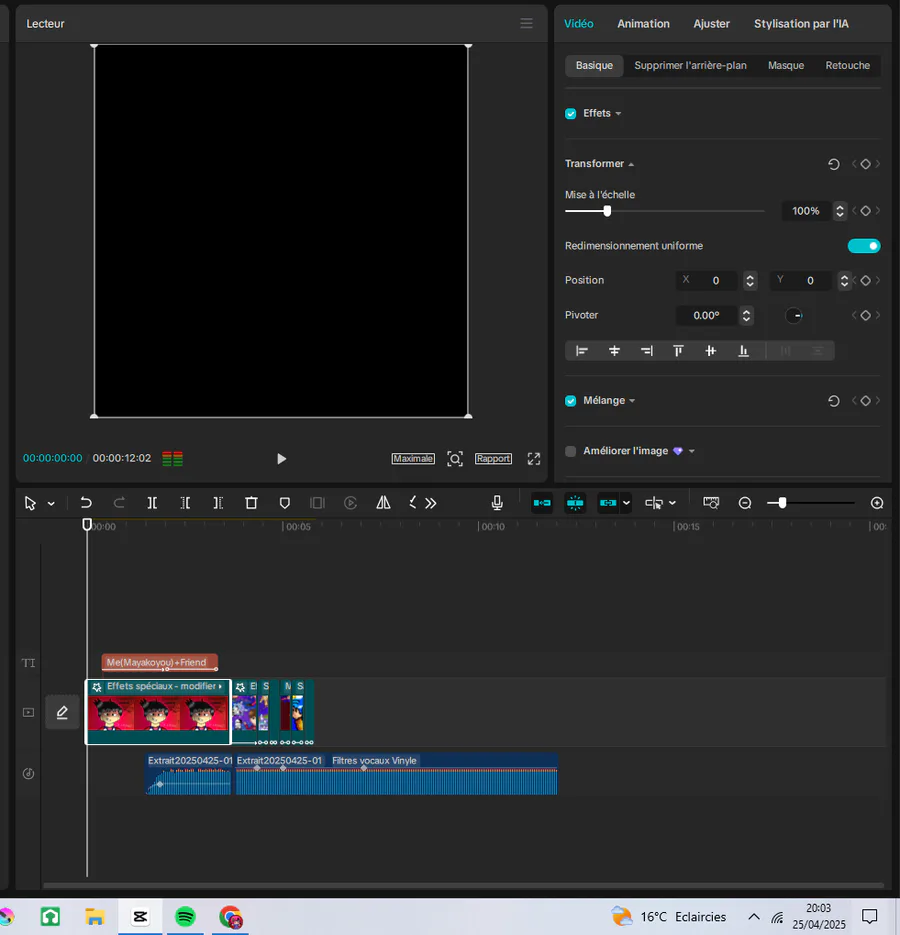Screen dimensions: 900x935
Task: Undo the last edit
Action: click(86, 503)
